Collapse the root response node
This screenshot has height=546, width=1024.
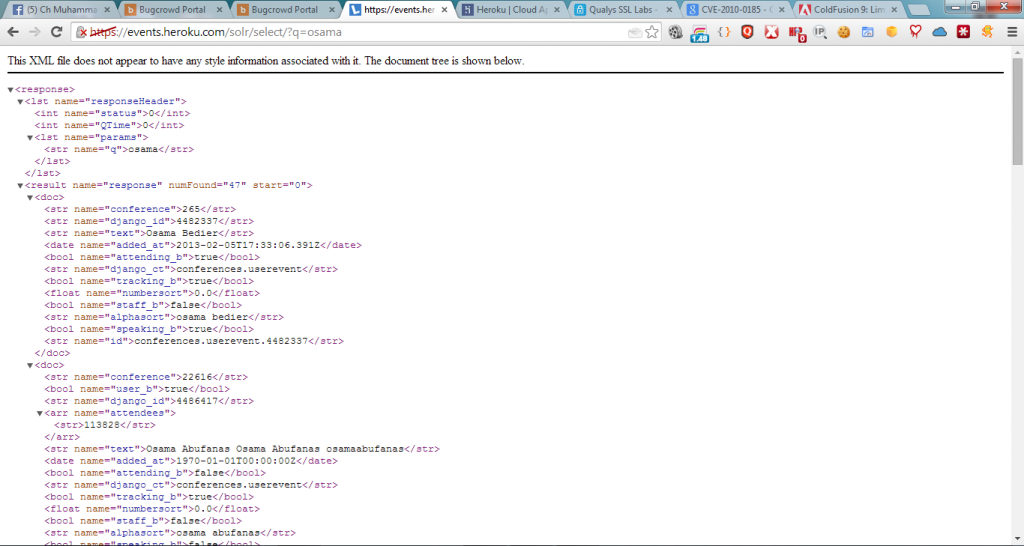click(10, 89)
